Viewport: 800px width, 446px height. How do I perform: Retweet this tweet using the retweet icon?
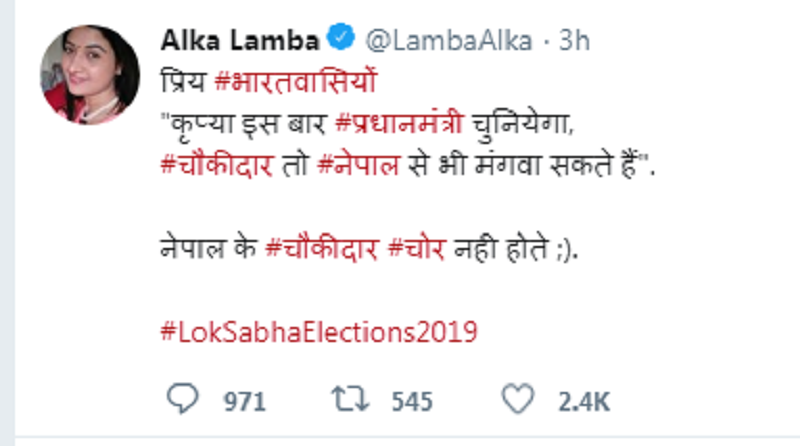coord(348,401)
